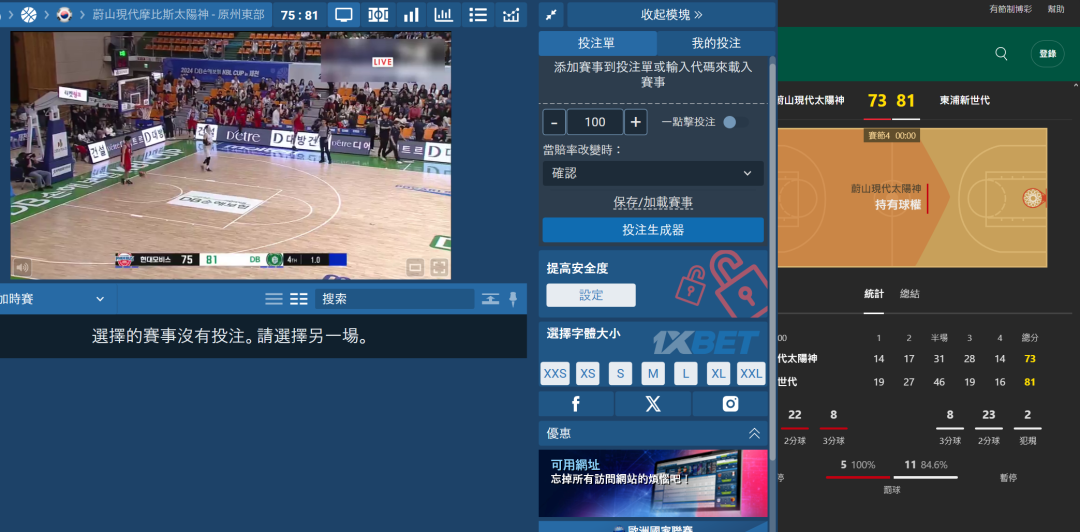Click the 登錄 login button
Viewport: 1080px width, 532px height.
tap(1047, 54)
